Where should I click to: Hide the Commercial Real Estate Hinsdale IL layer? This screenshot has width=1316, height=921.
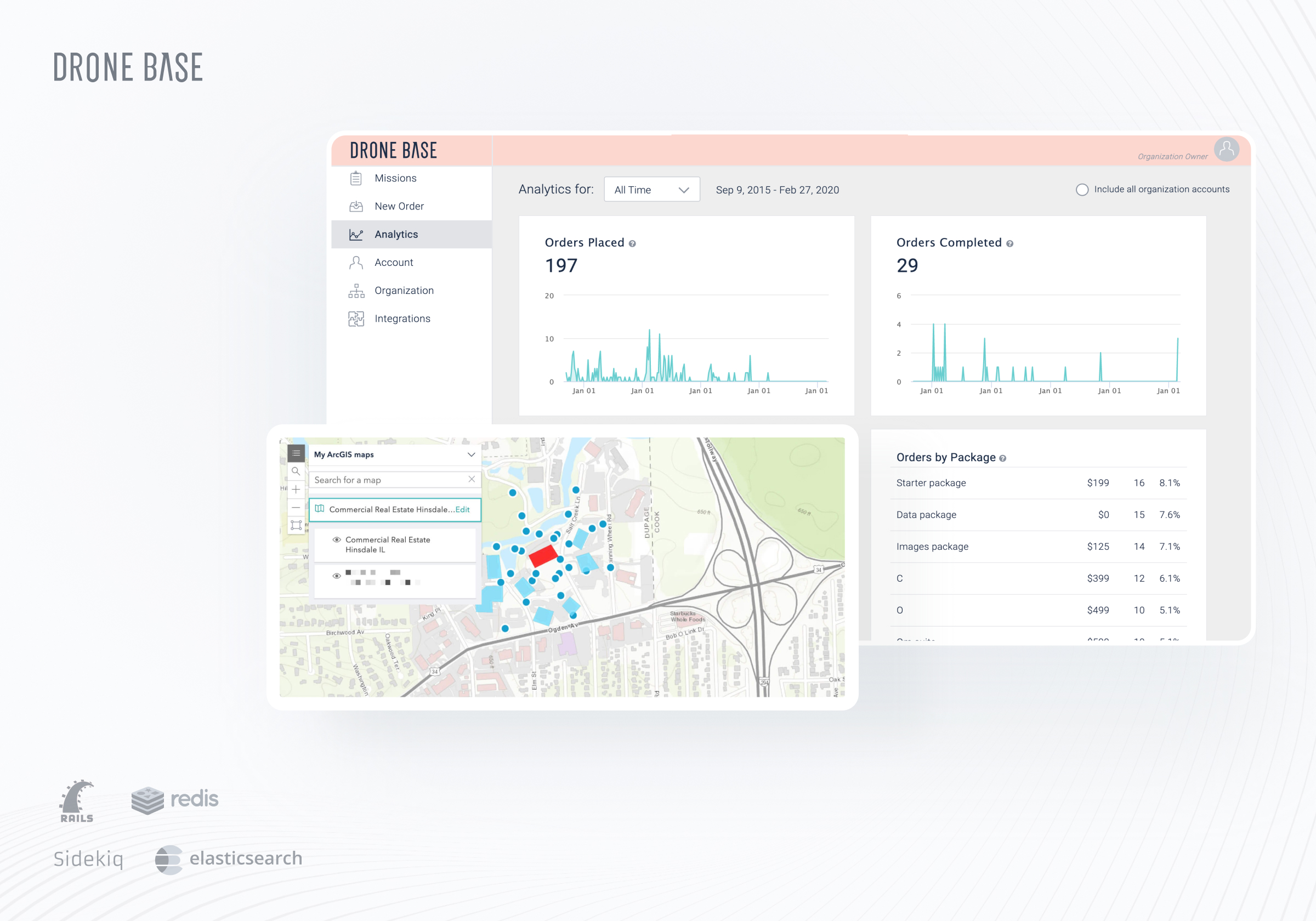337,540
